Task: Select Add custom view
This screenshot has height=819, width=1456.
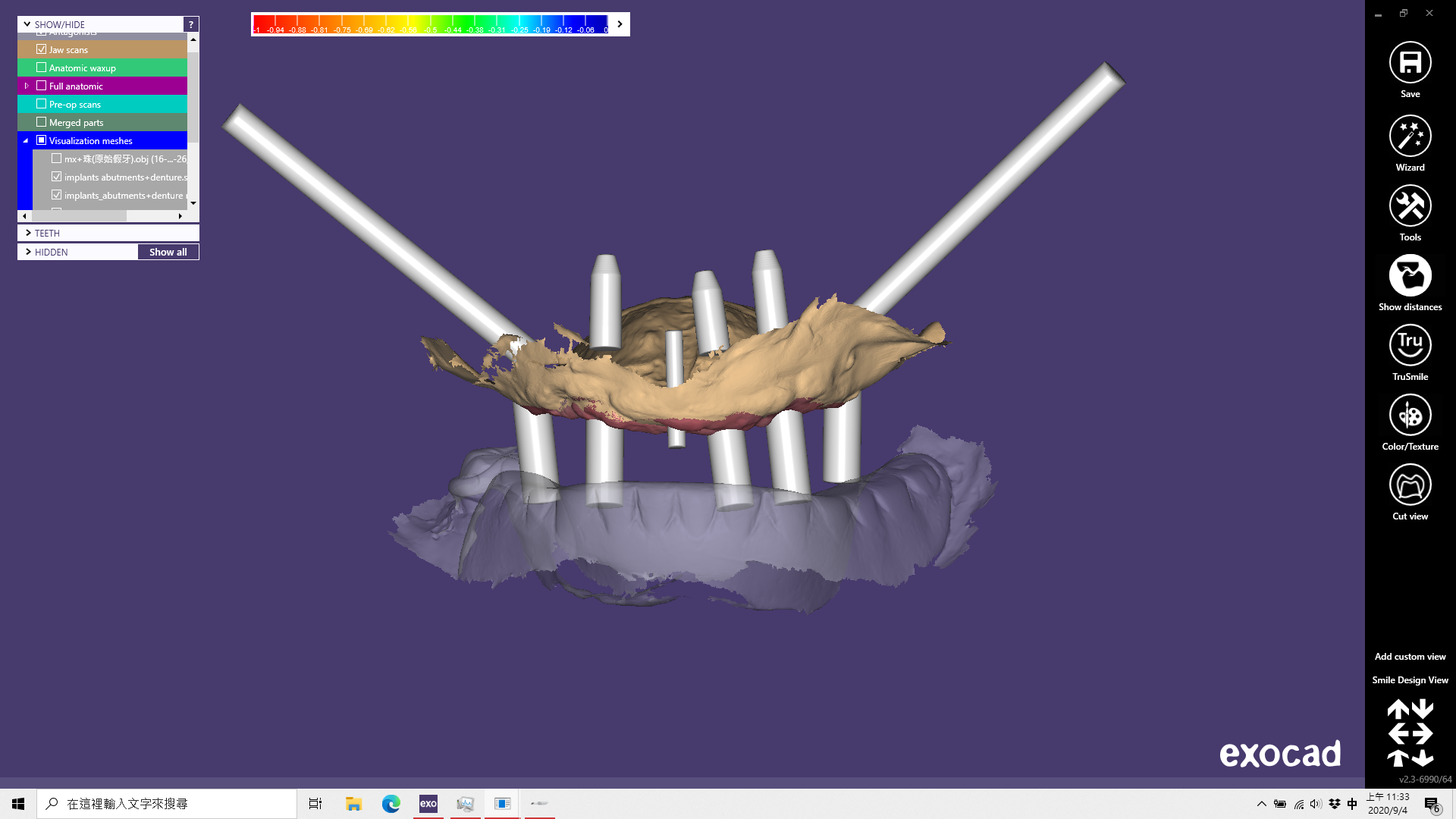Action: tap(1410, 657)
